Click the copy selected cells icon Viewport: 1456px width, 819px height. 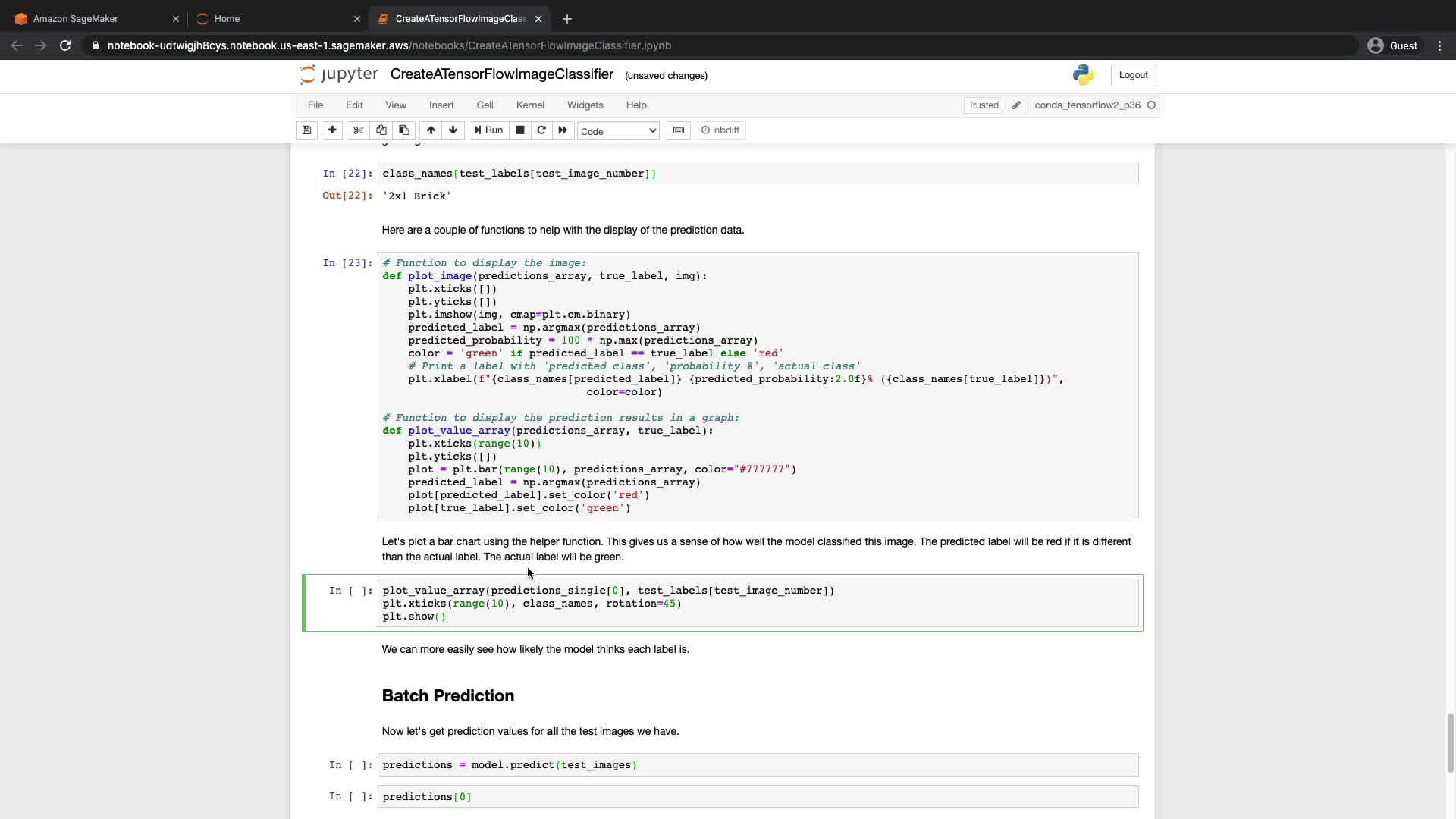(381, 130)
